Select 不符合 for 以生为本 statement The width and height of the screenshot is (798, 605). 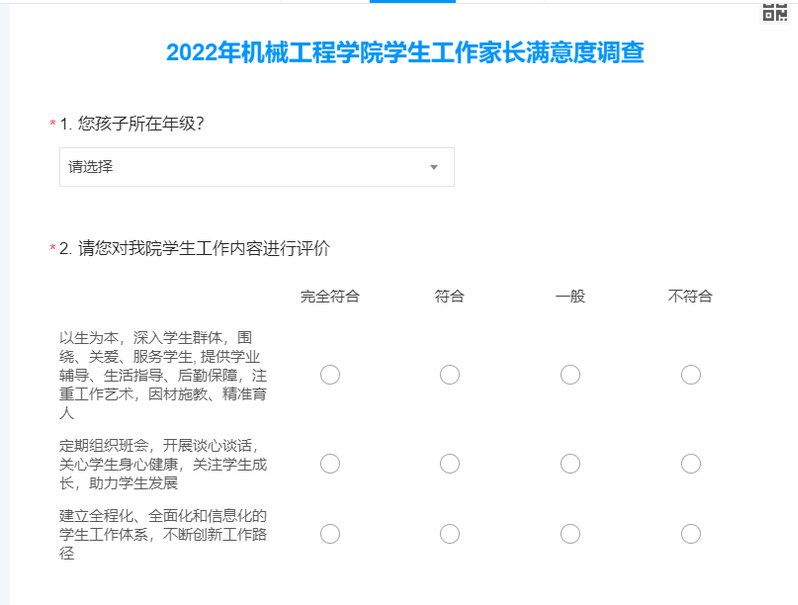point(690,375)
